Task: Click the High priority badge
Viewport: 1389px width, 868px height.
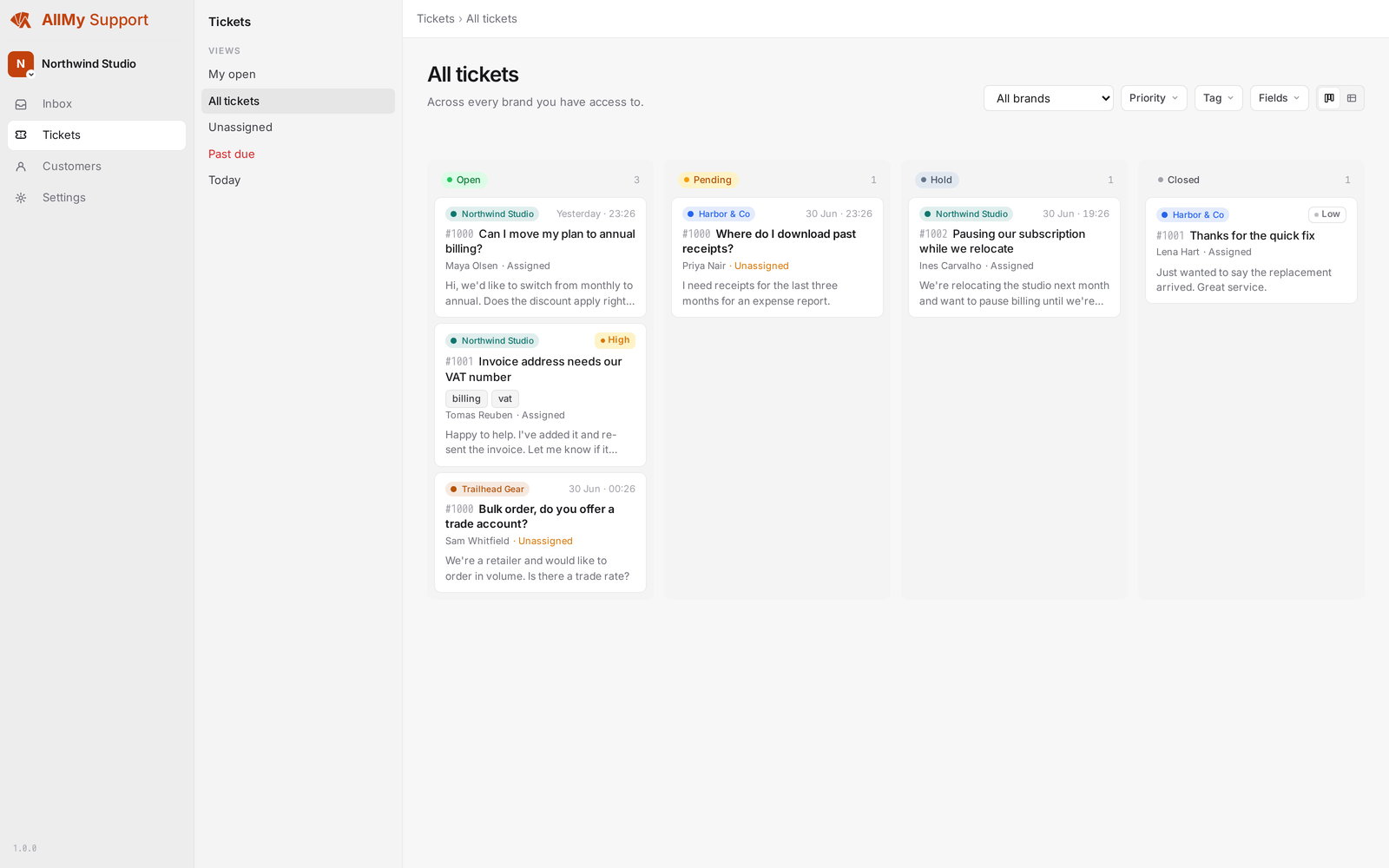Action: point(615,340)
